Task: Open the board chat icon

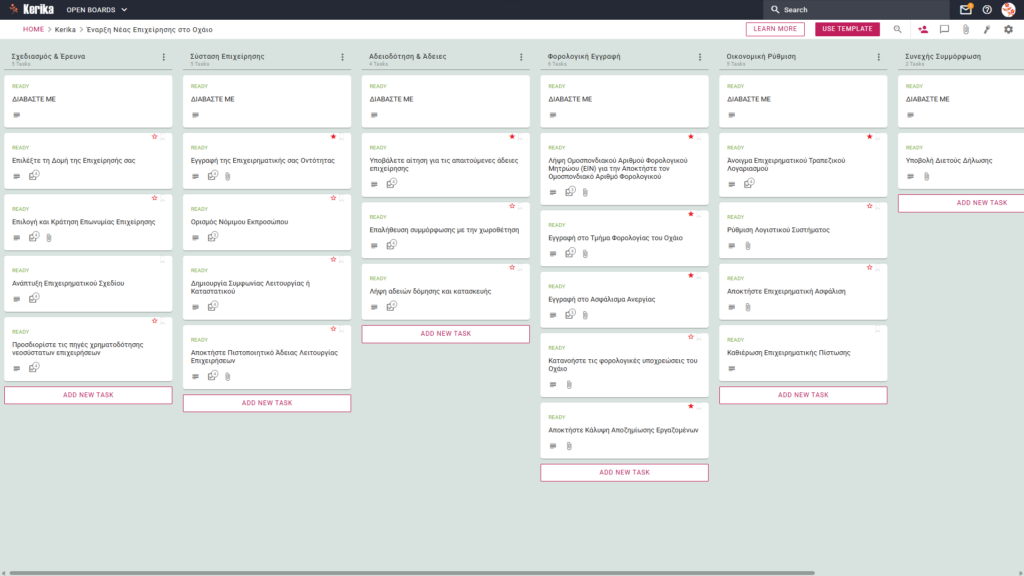Action: point(944,29)
